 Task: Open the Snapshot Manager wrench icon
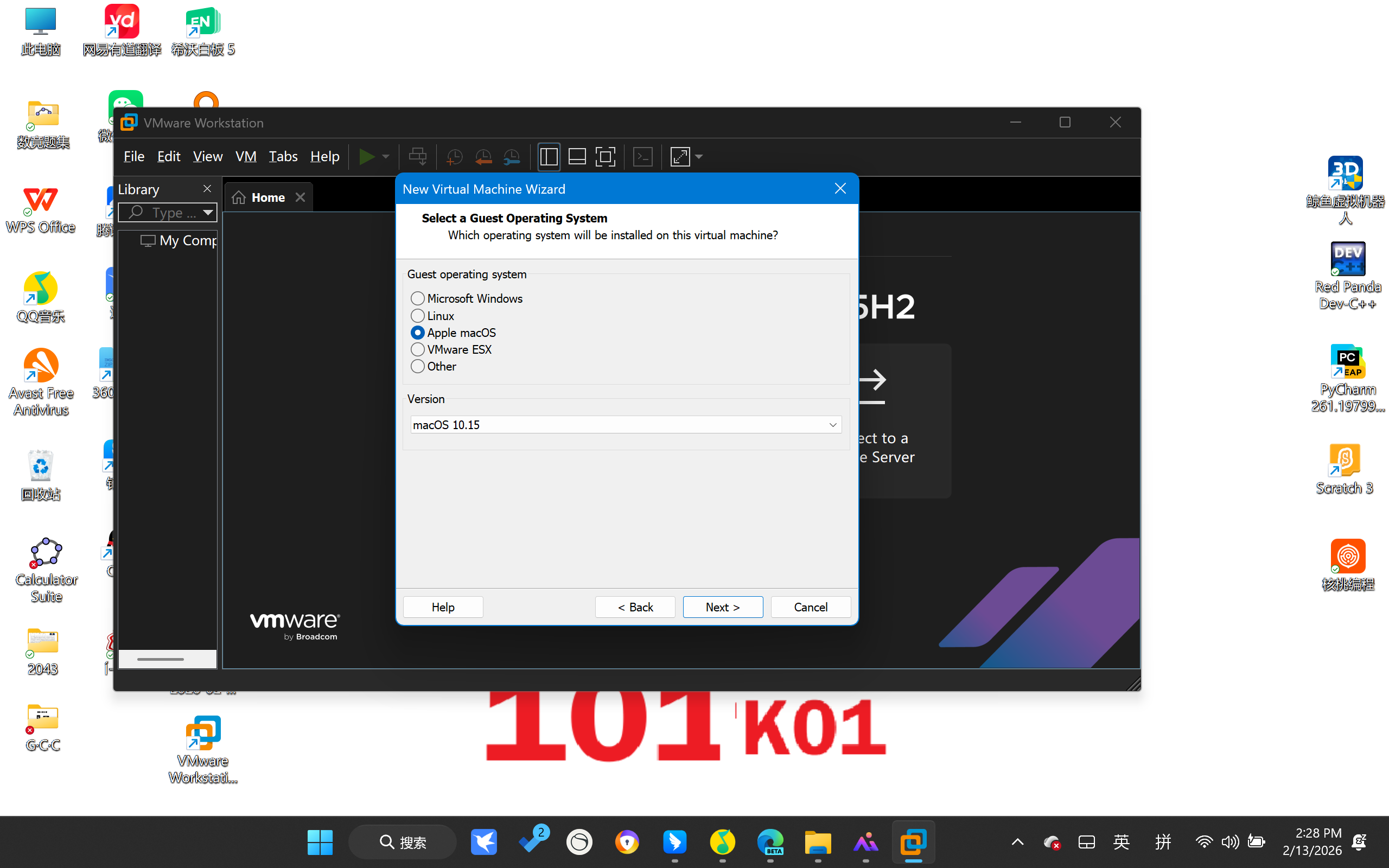[x=512, y=156]
